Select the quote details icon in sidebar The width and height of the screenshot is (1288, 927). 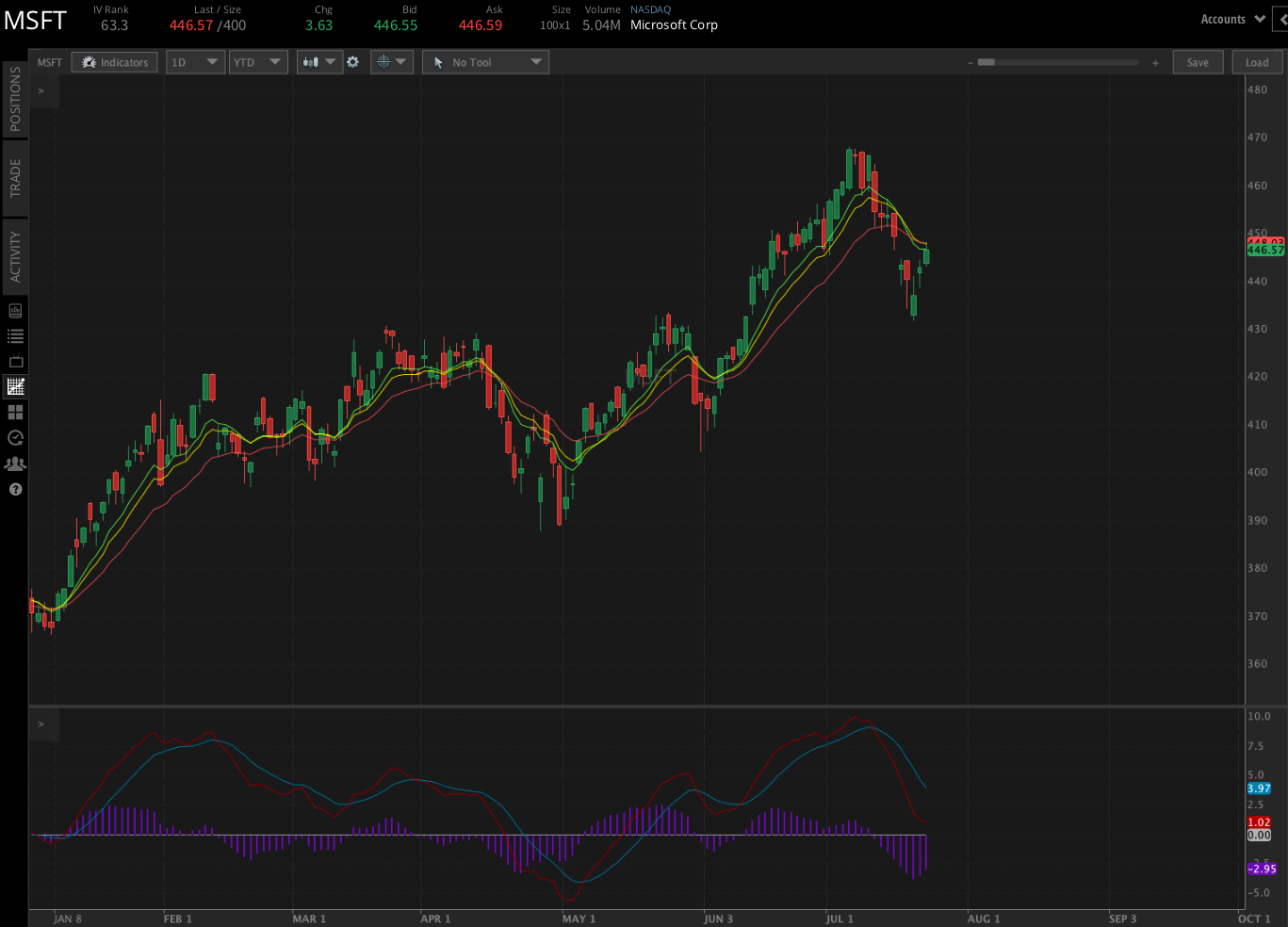point(15,309)
